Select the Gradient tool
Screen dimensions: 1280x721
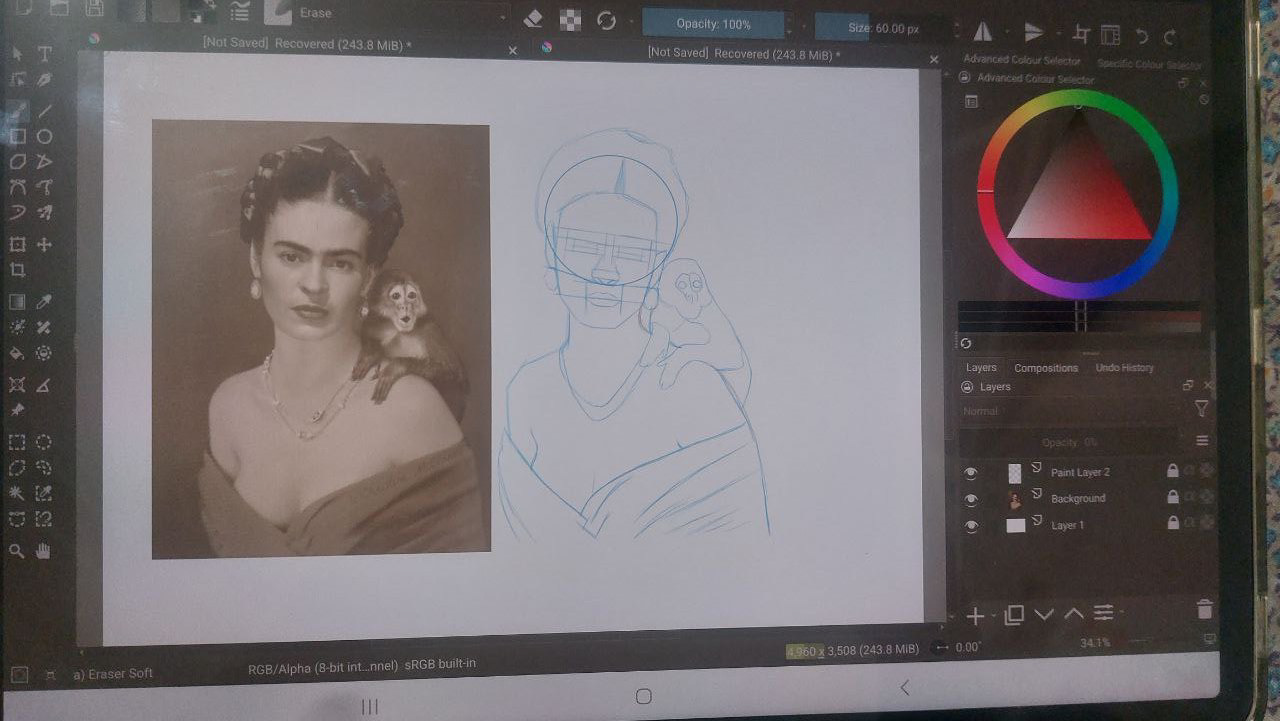pos(17,302)
